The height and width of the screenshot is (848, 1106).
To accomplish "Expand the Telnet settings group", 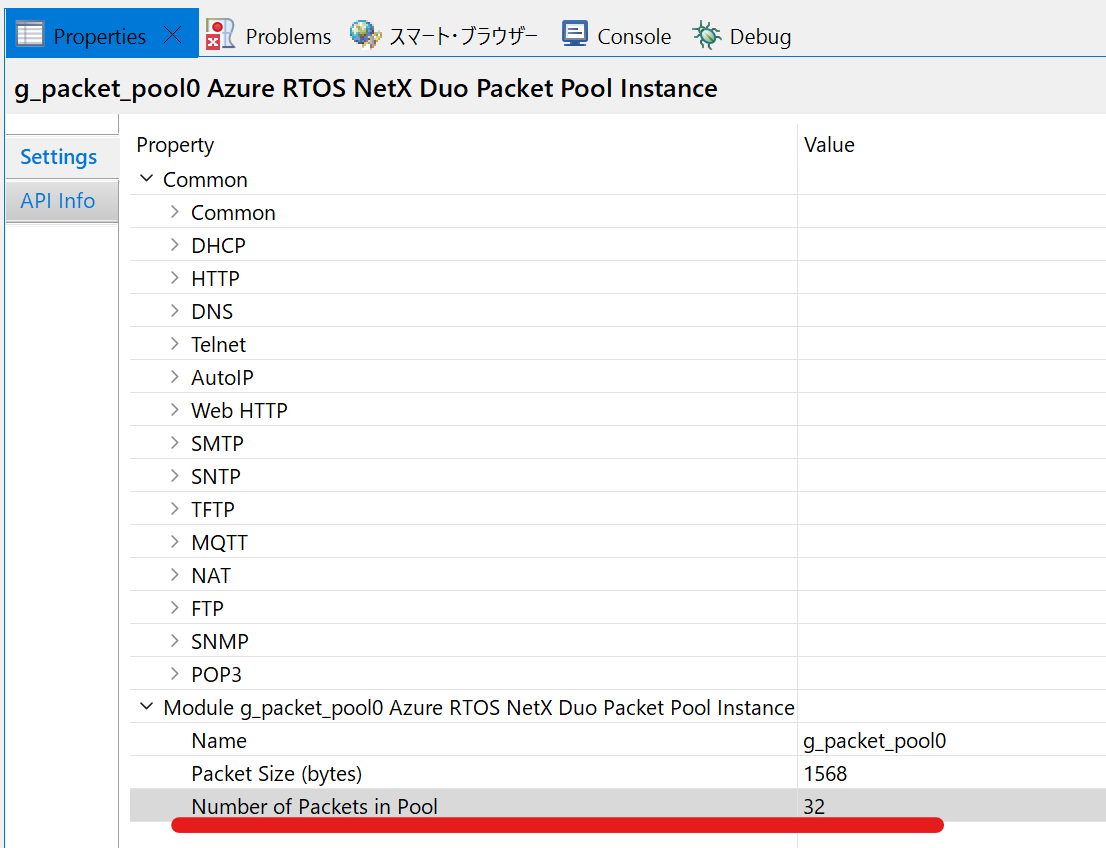I will [x=174, y=344].
